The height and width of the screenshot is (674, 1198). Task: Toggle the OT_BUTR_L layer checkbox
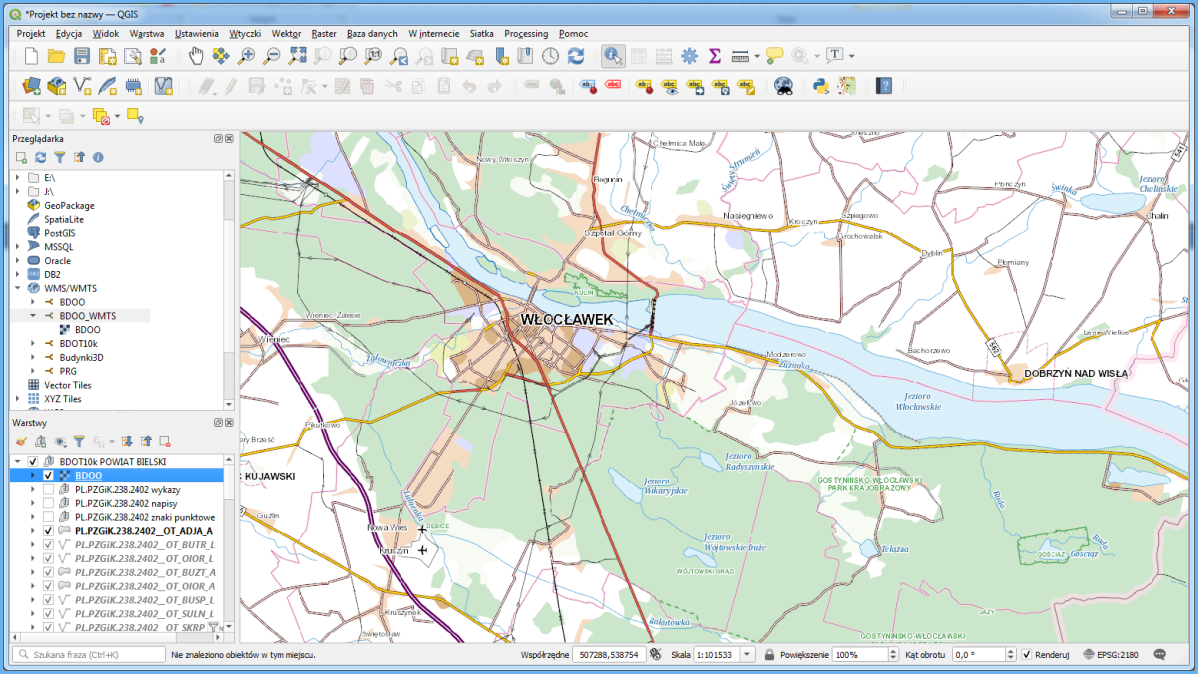pos(48,545)
